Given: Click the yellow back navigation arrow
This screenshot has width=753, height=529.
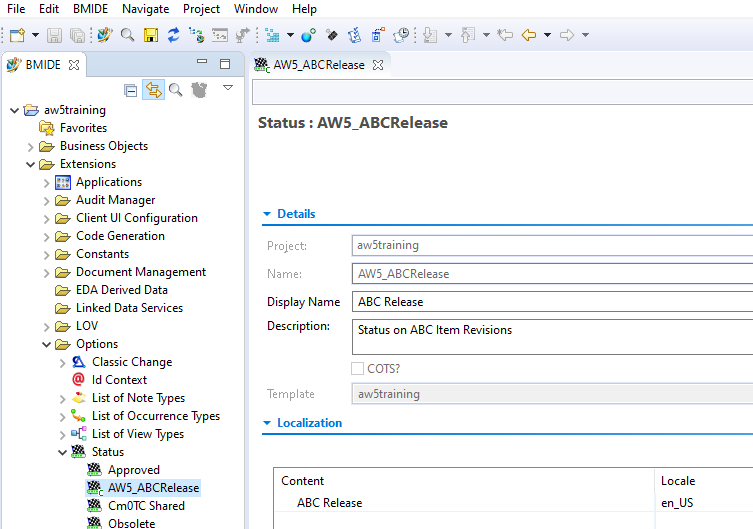Looking at the screenshot, I should click(529, 35).
